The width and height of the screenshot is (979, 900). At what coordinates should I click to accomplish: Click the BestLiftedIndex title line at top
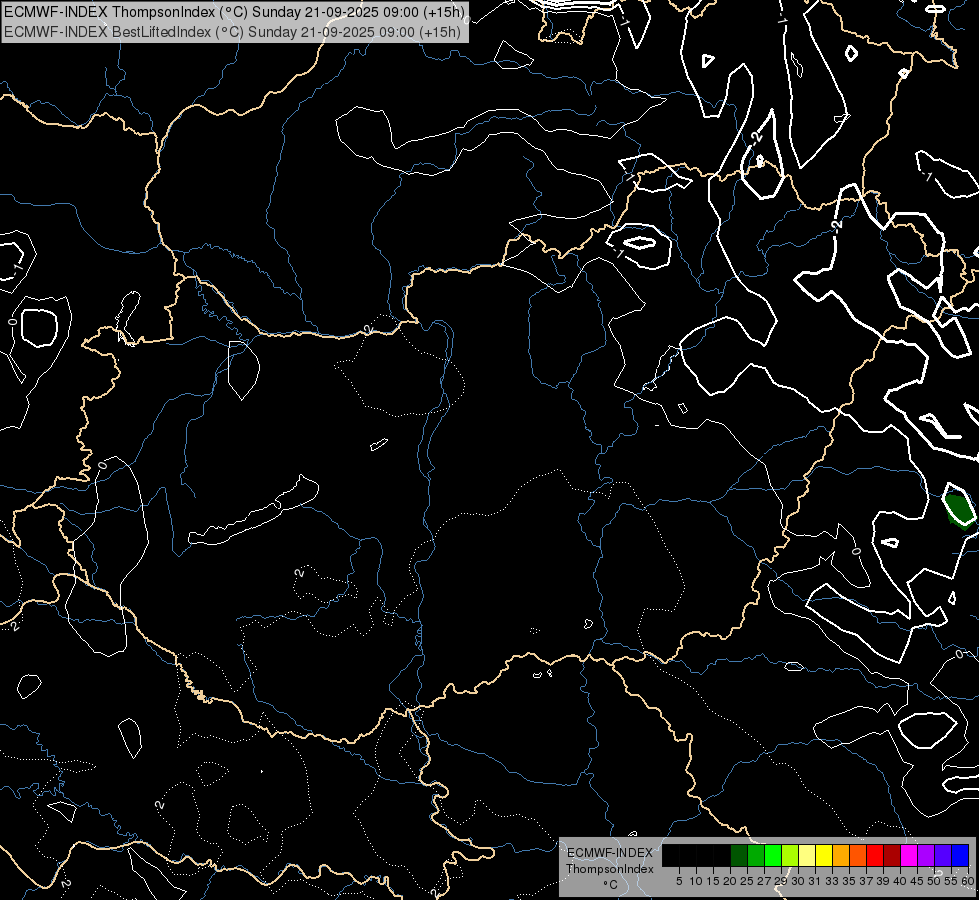[x=233, y=31]
